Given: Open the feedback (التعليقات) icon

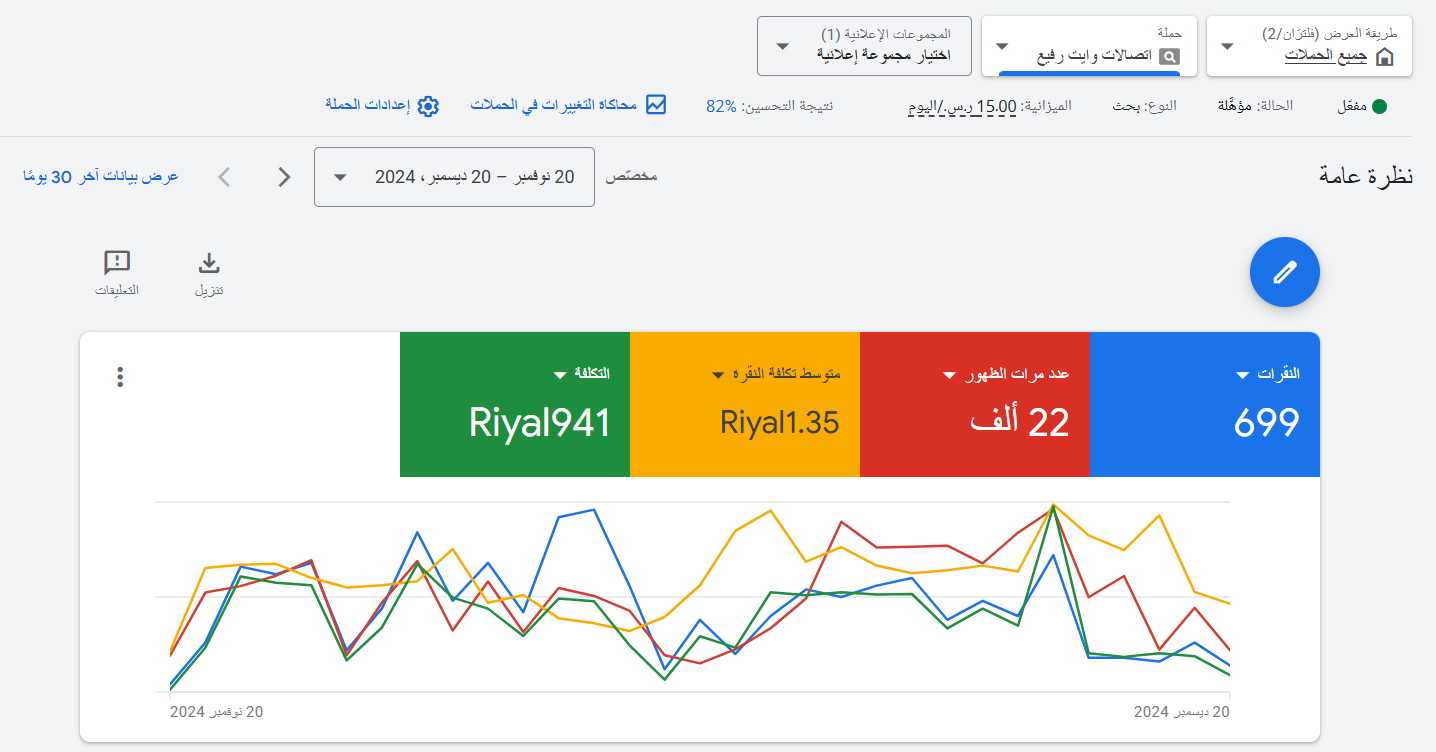Looking at the screenshot, I should pos(117,263).
